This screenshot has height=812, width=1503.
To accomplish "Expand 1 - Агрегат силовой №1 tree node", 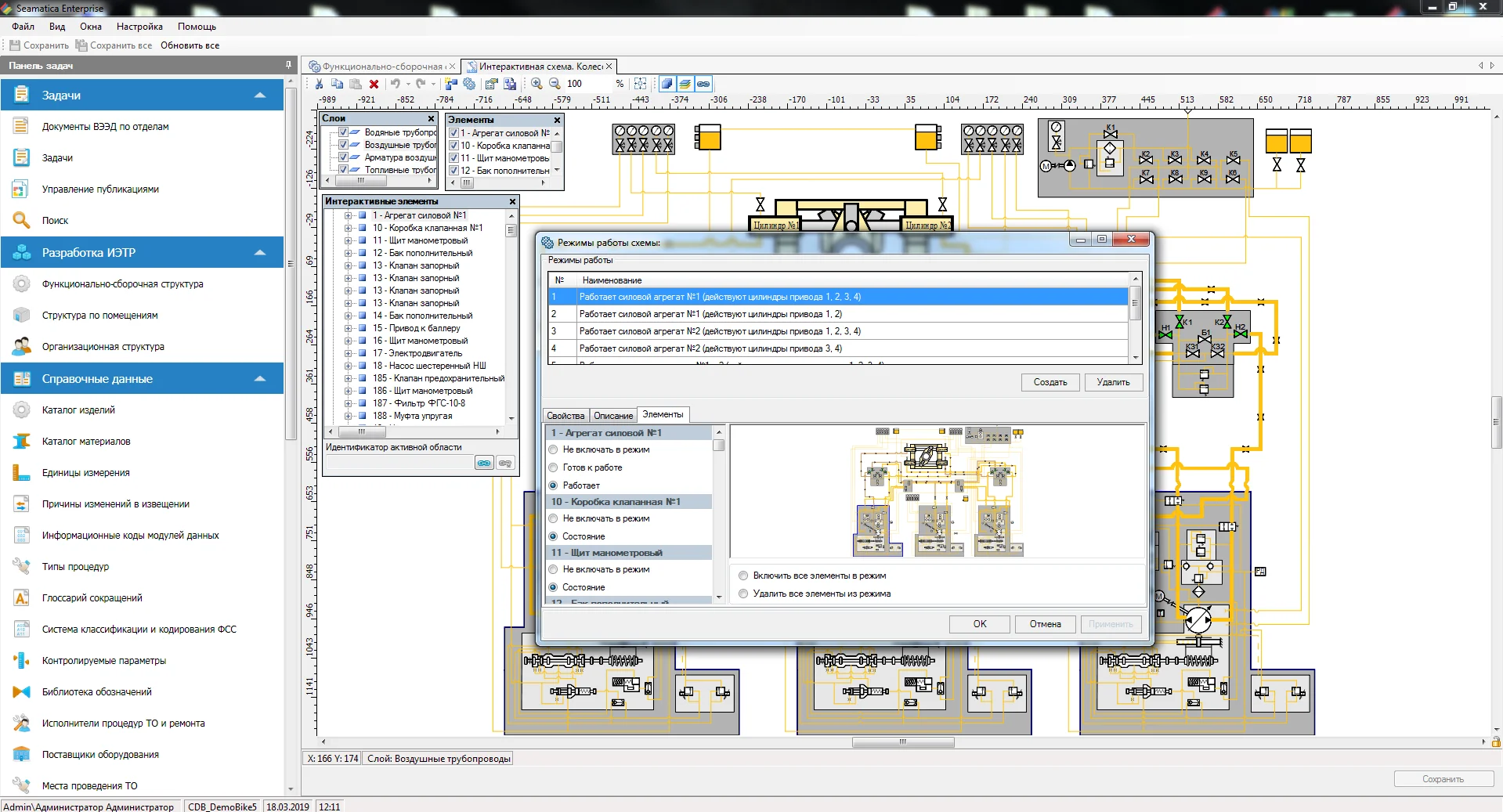I will [x=348, y=215].
